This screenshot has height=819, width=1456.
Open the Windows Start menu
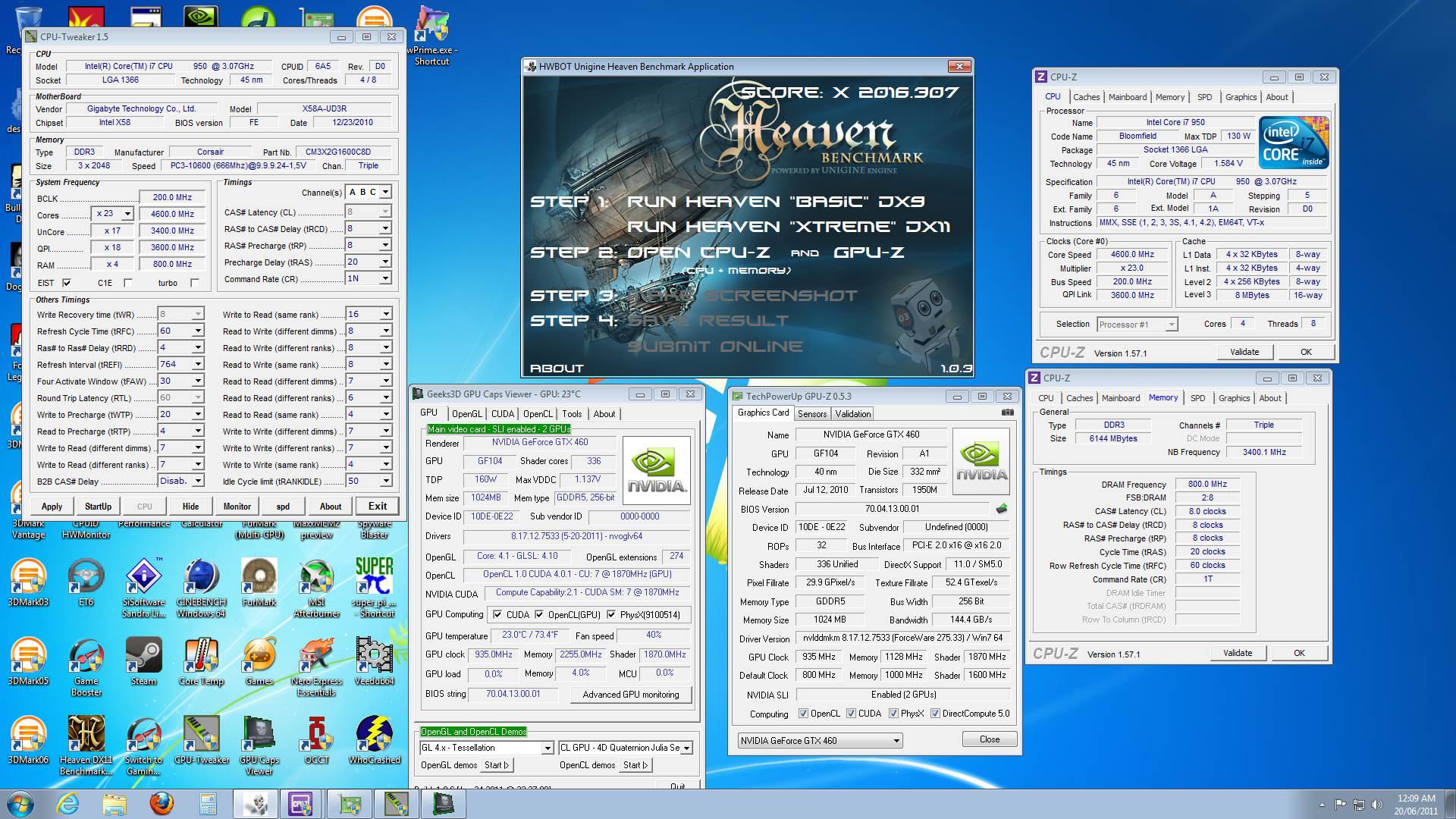20,804
